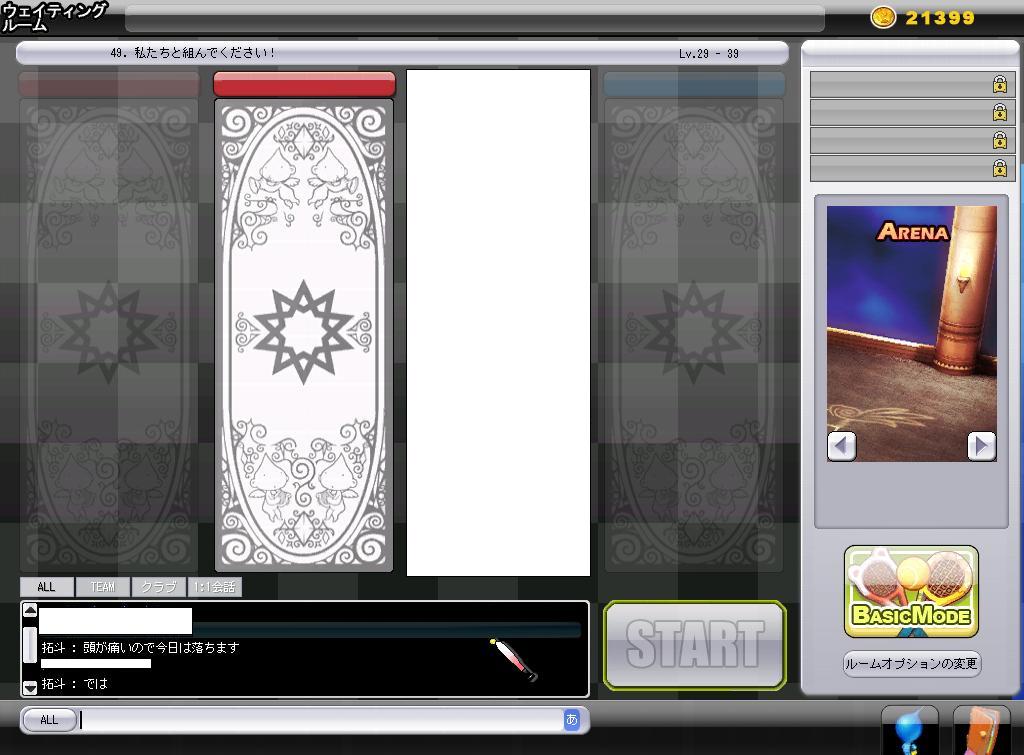
Task: Click the chat message input field
Action: click(320, 720)
